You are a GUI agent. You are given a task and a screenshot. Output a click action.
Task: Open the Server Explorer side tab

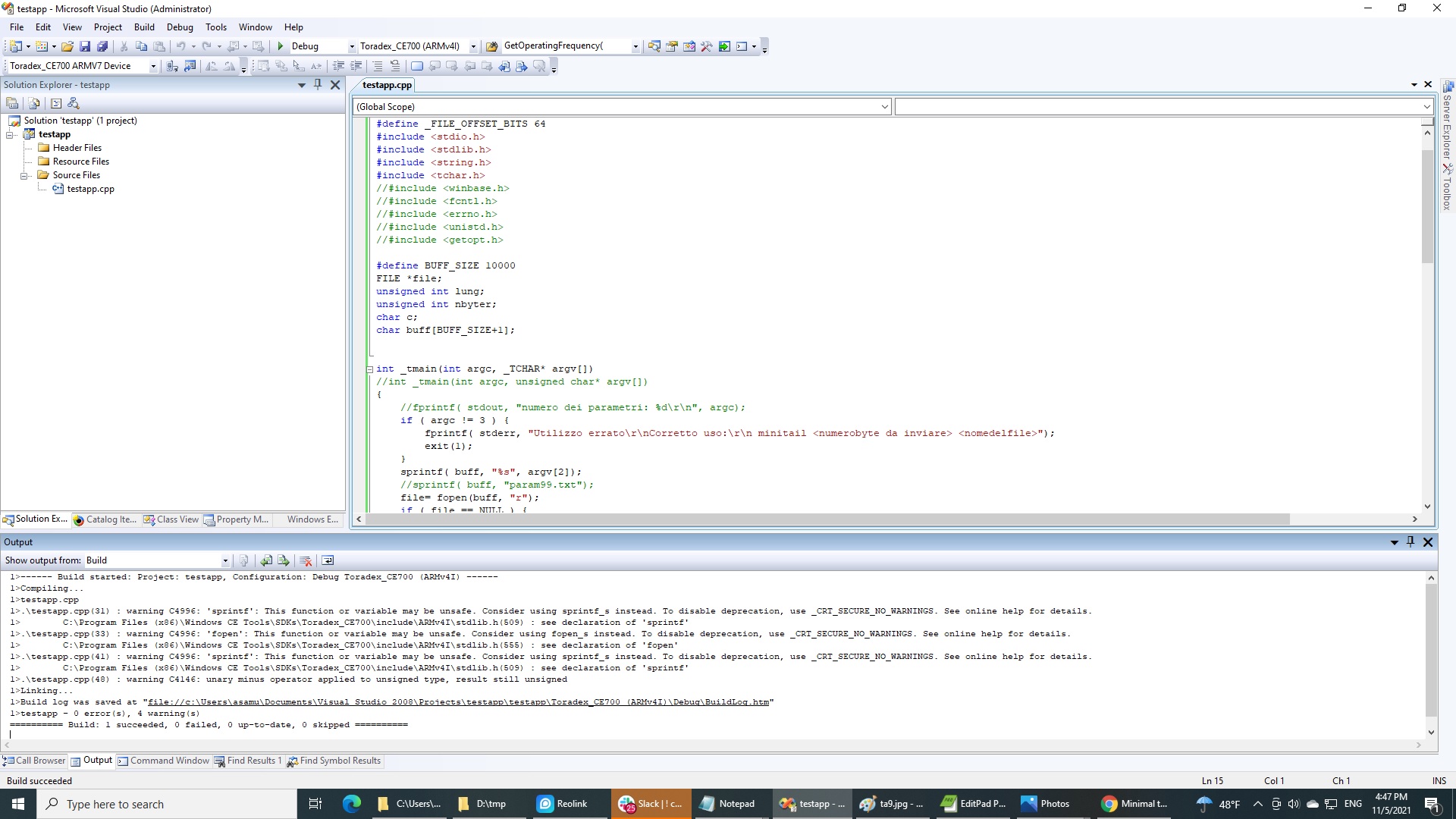[1448, 120]
